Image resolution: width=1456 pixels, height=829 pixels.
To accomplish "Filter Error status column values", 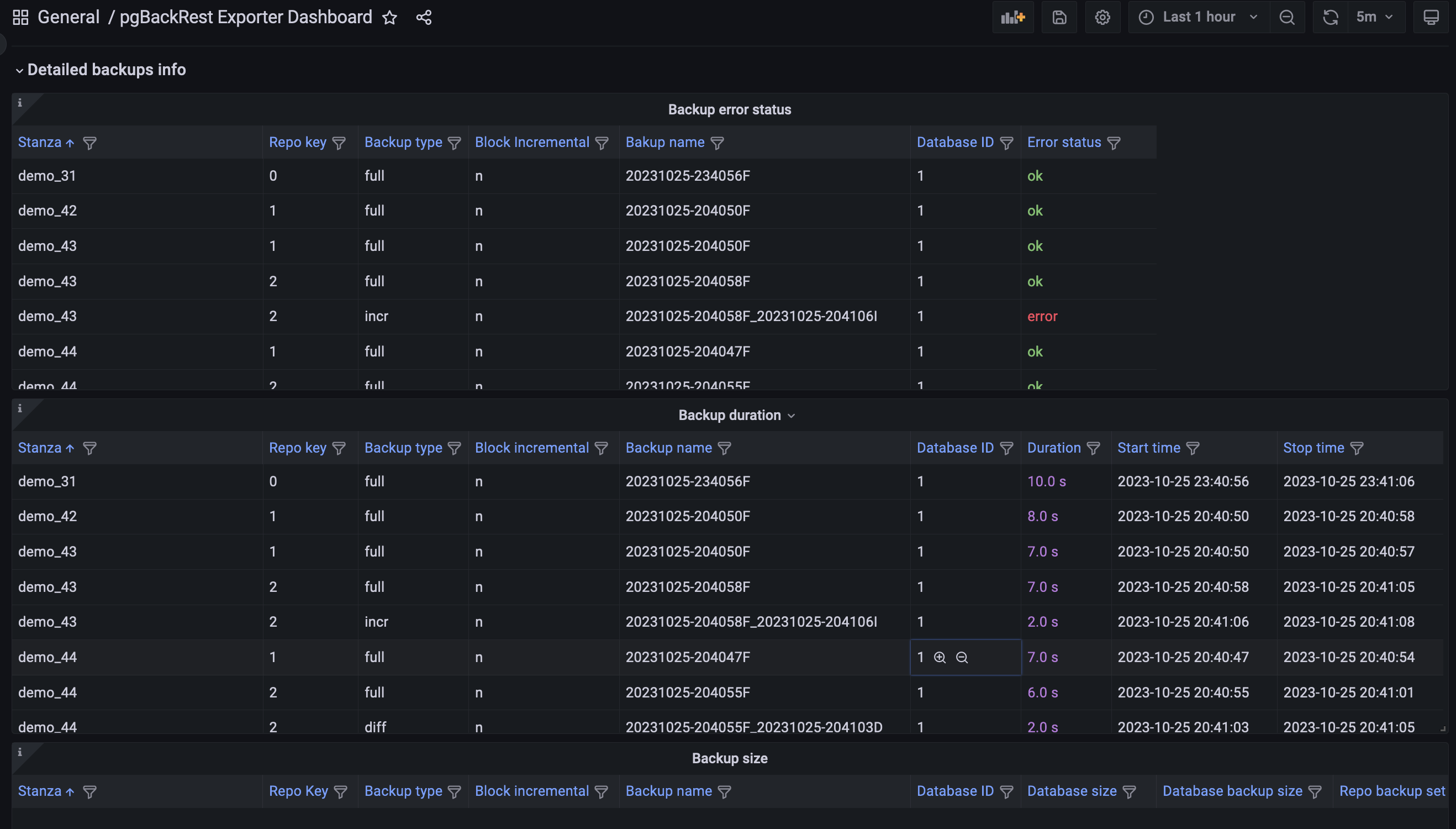I will coord(1114,143).
